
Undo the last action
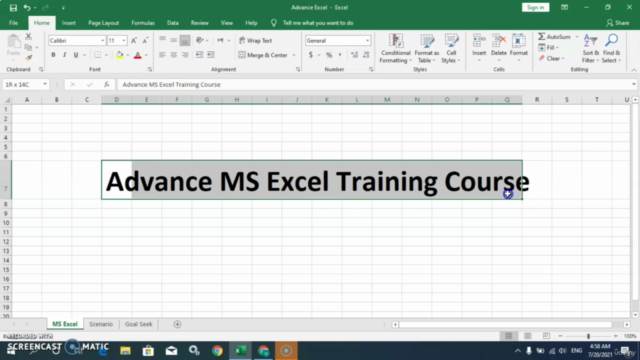tap(27, 7)
